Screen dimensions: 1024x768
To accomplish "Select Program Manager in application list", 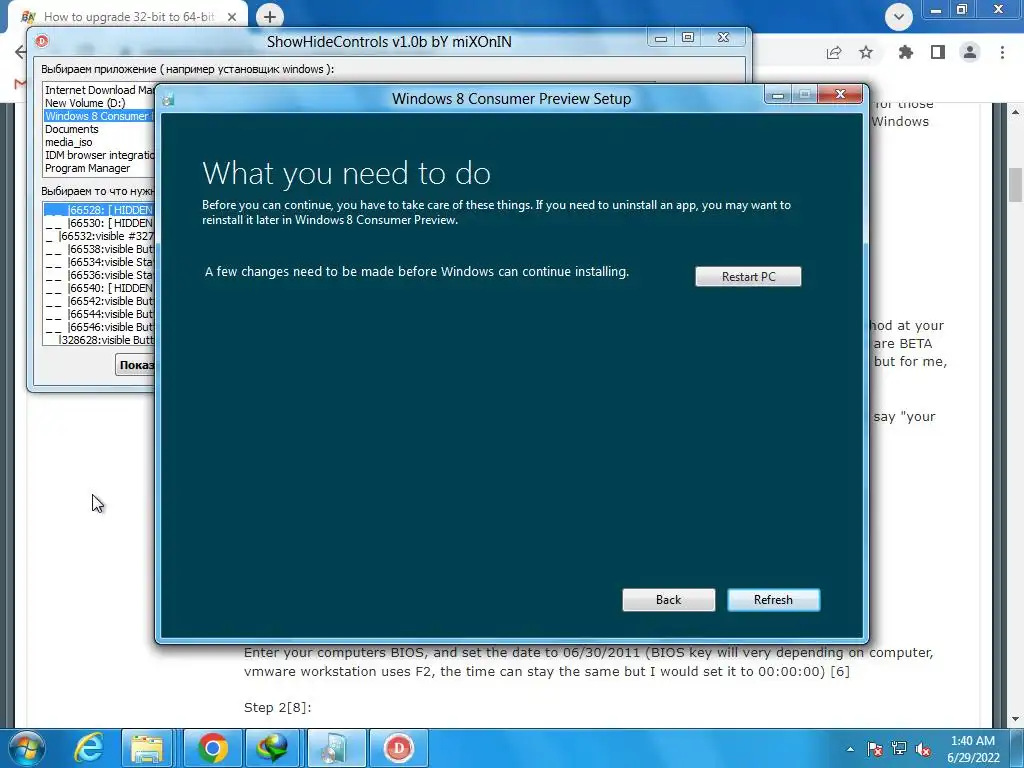I will point(99,168).
